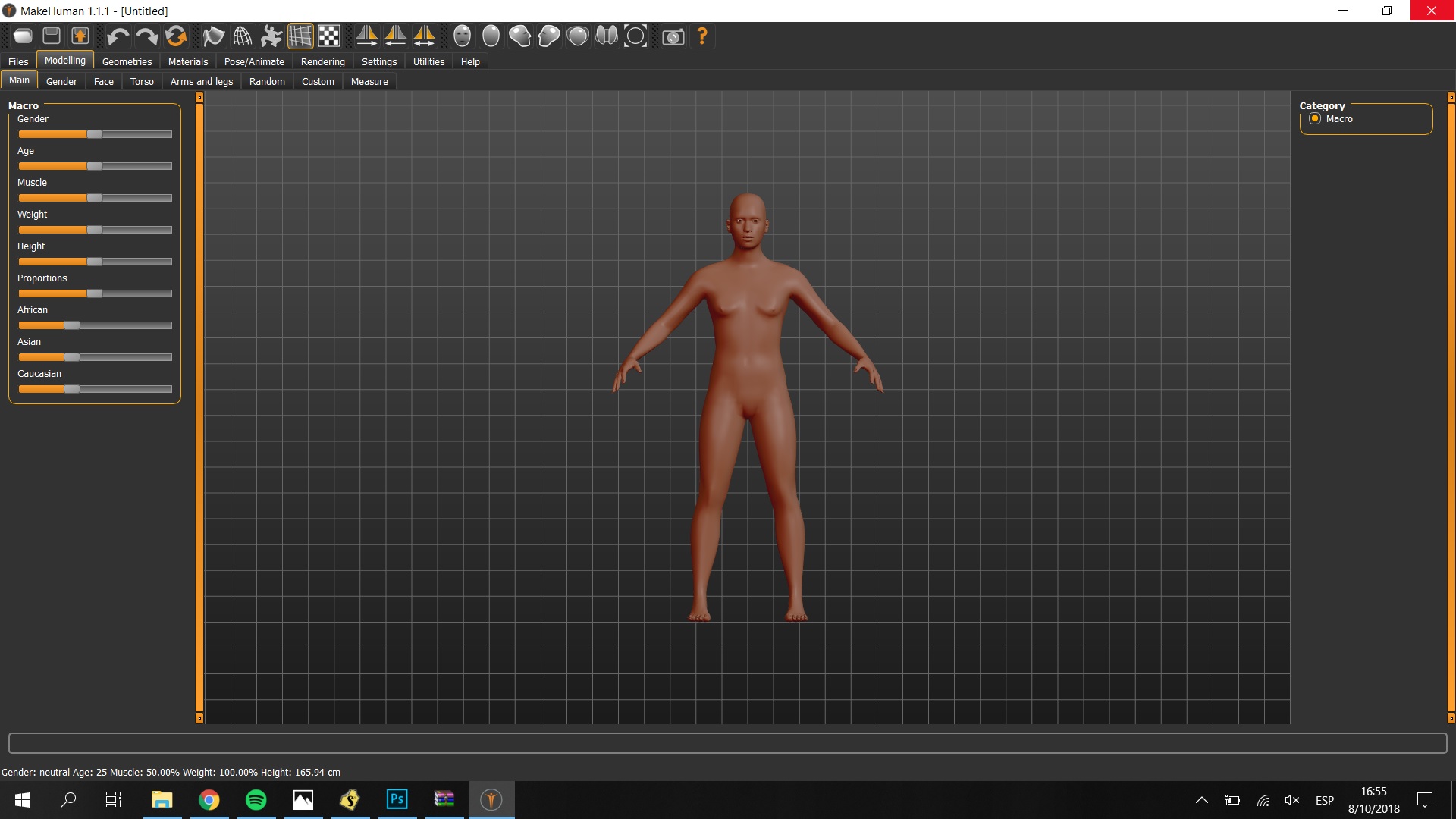This screenshot has height=819, width=1456.
Task: Open the Geometries tab
Action: [x=127, y=61]
